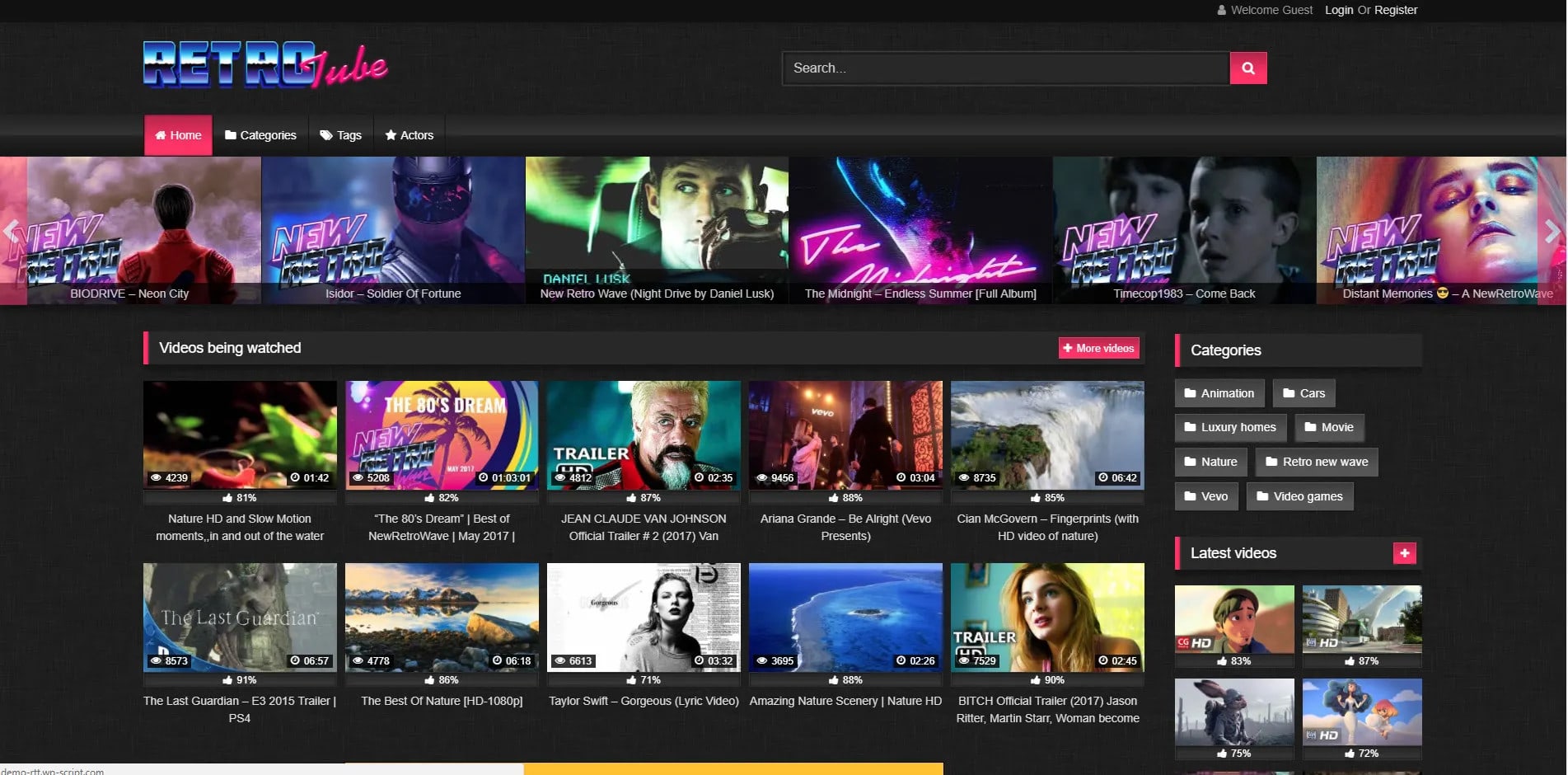Image resolution: width=1568 pixels, height=775 pixels.
Task: Select the Nature category
Action: coord(1210,462)
